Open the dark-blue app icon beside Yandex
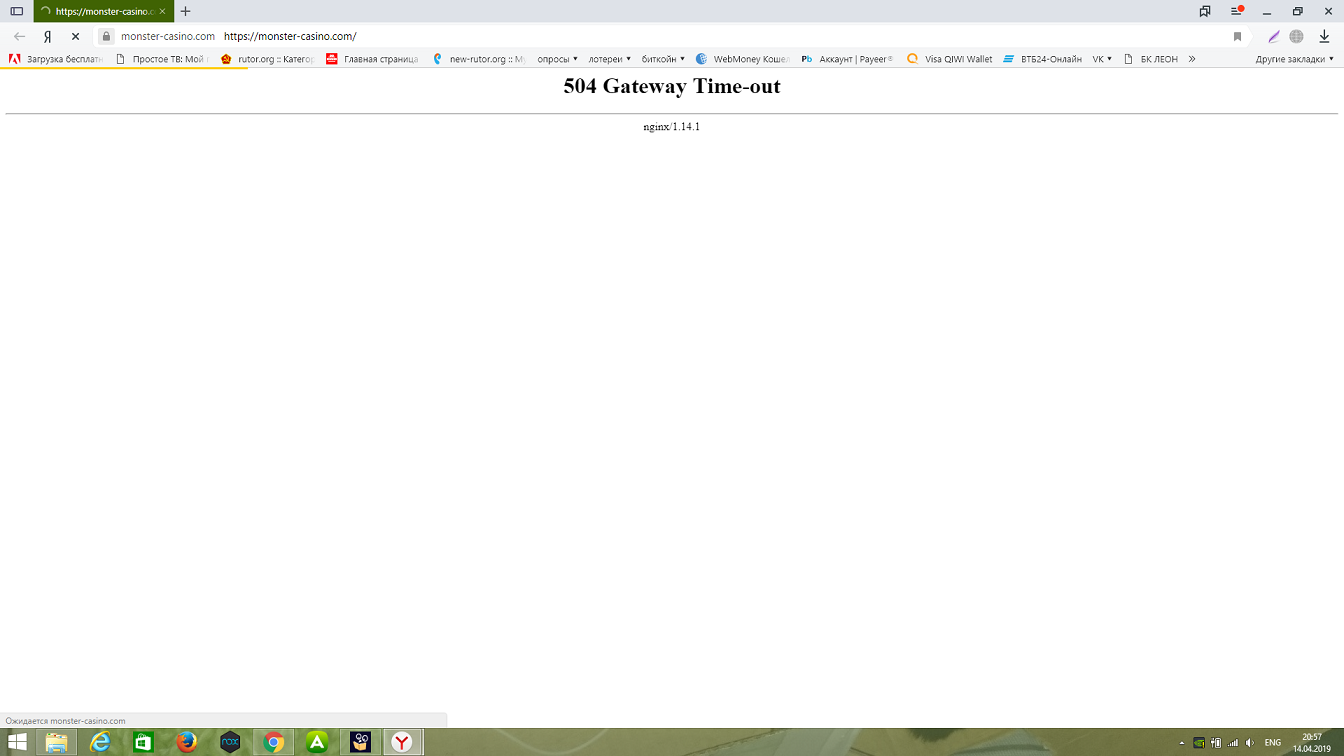 360,742
